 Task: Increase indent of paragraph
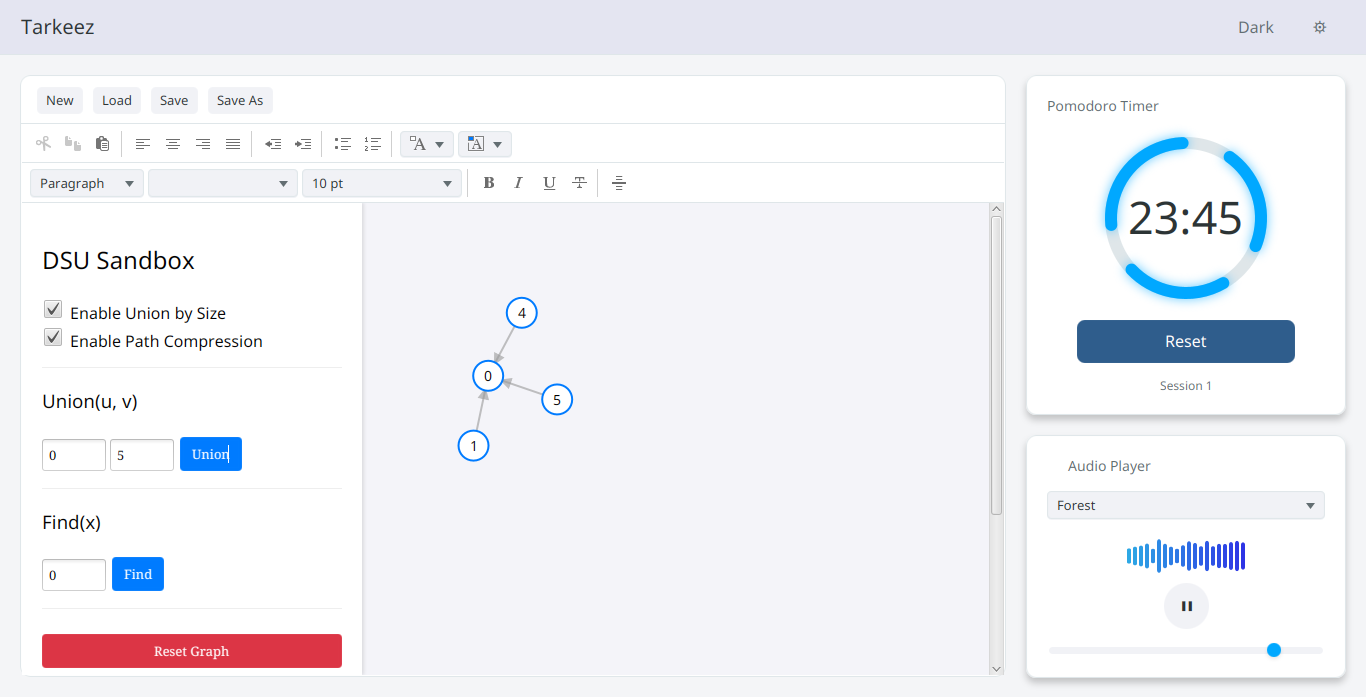[303, 144]
